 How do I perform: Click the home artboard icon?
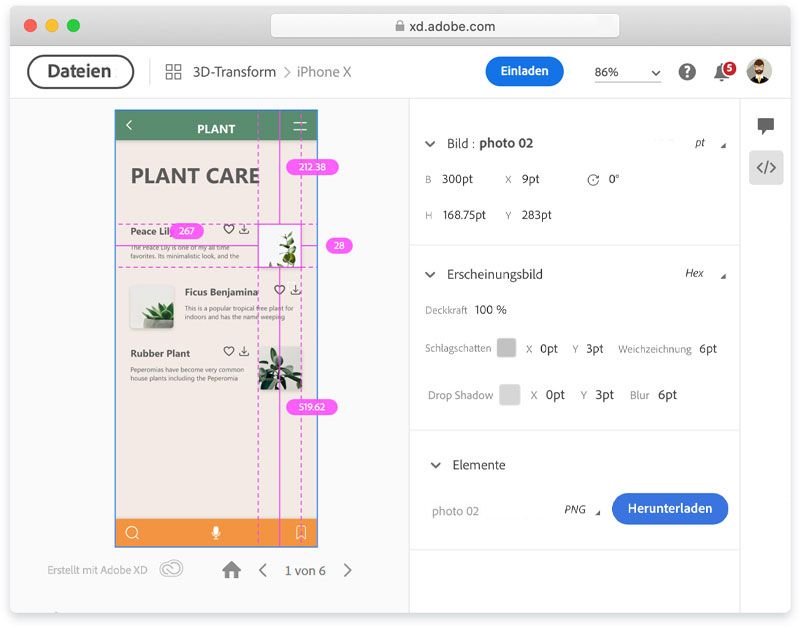point(231,570)
